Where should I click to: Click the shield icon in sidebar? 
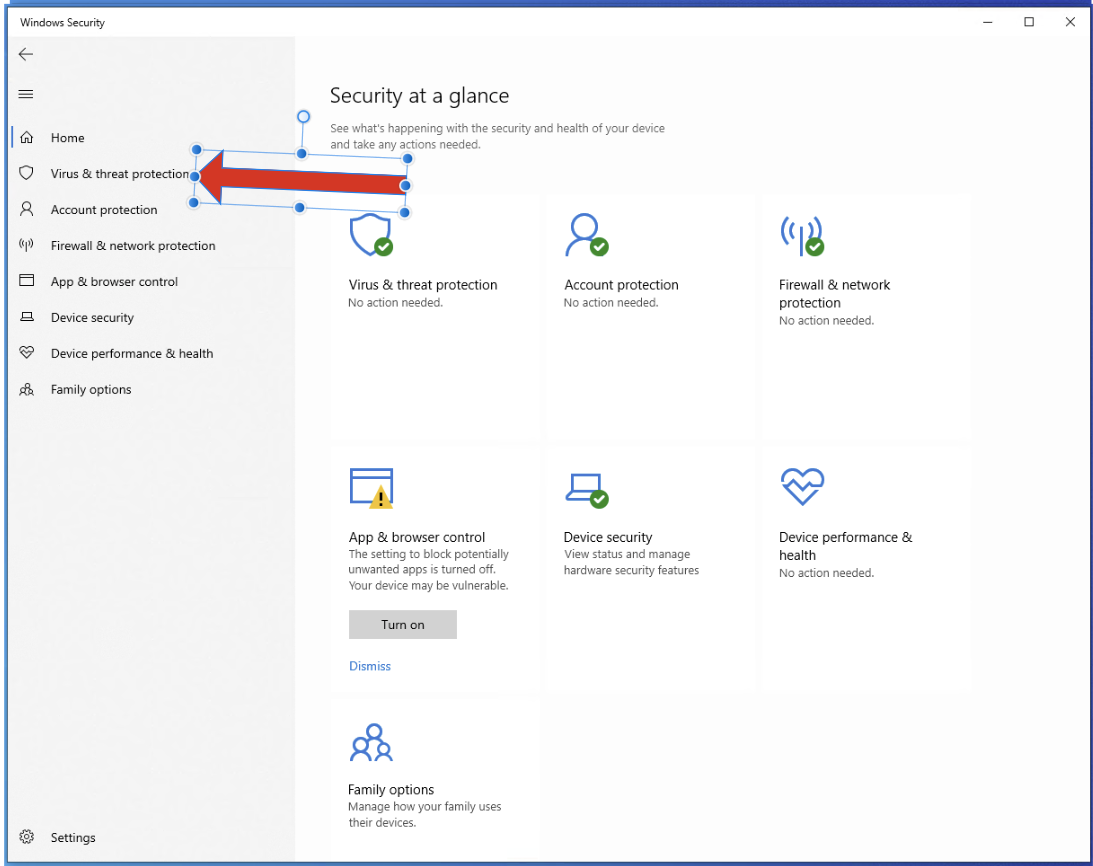(26, 173)
